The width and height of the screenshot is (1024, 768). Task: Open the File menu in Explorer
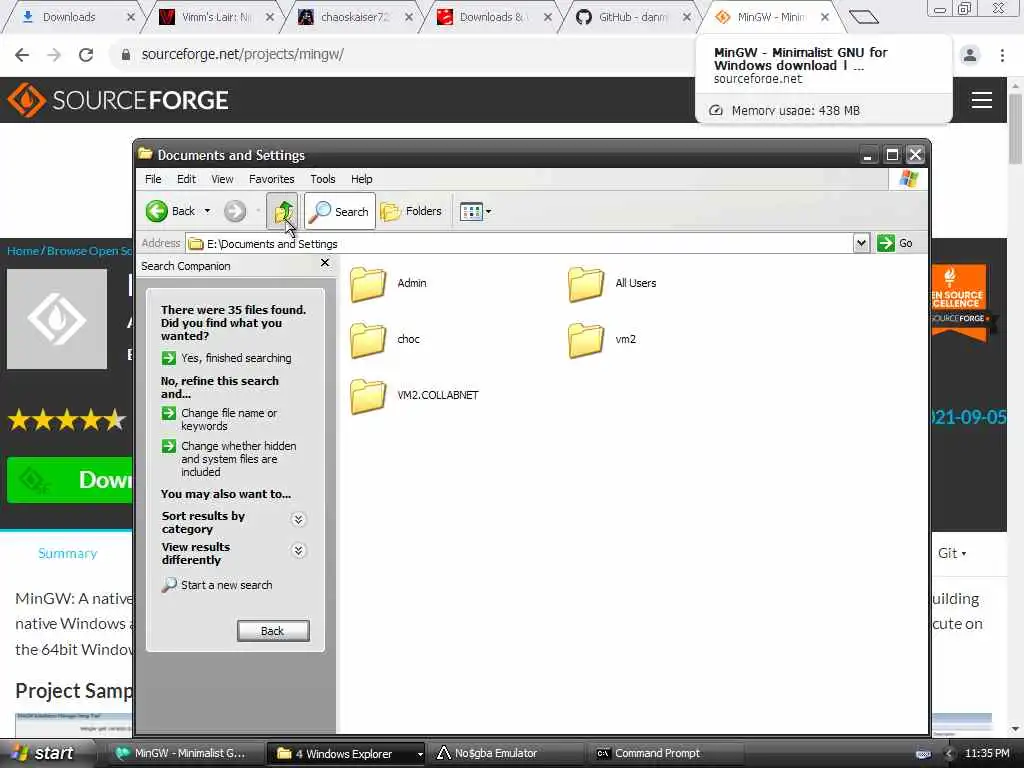coord(153,179)
